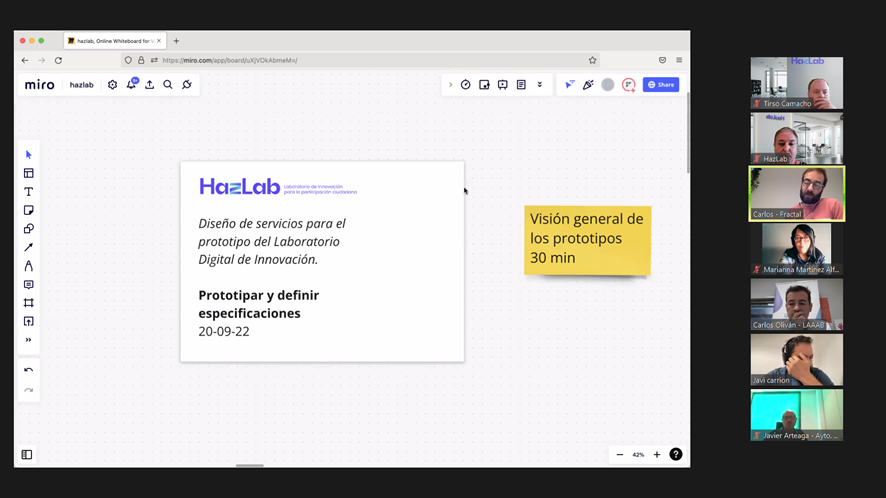886x498 pixels.
Task: Open the Comment tool
Action: (28, 284)
